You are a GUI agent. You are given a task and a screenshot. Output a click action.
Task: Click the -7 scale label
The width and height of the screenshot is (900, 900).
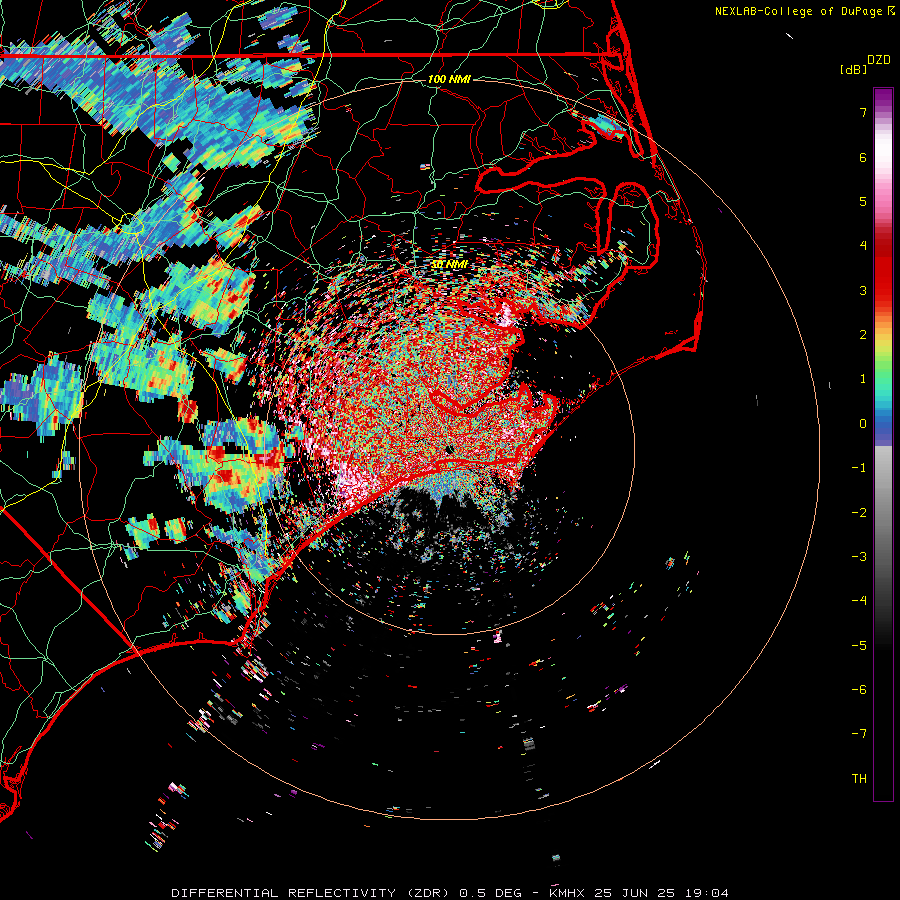[x=859, y=734]
